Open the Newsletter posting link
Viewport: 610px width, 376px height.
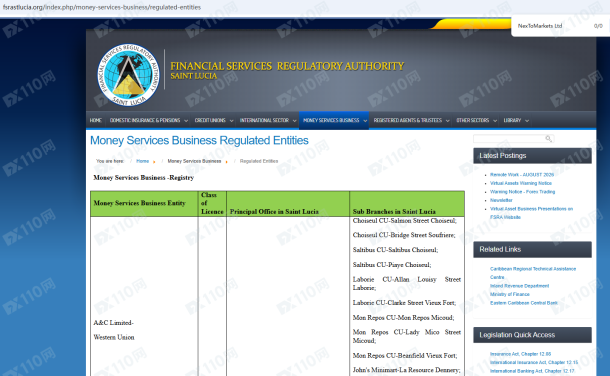click(x=501, y=200)
